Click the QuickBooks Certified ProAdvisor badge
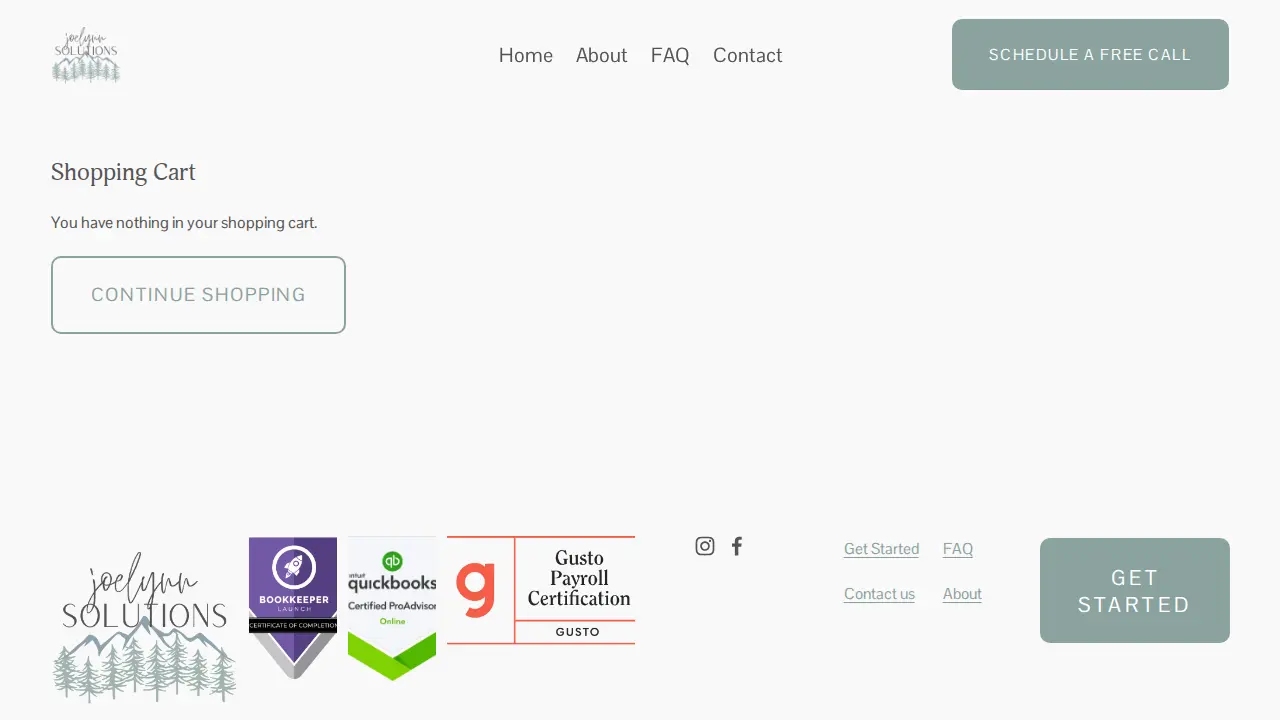The height and width of the screenshot is (720, 1280). click(x=392, y=608)
